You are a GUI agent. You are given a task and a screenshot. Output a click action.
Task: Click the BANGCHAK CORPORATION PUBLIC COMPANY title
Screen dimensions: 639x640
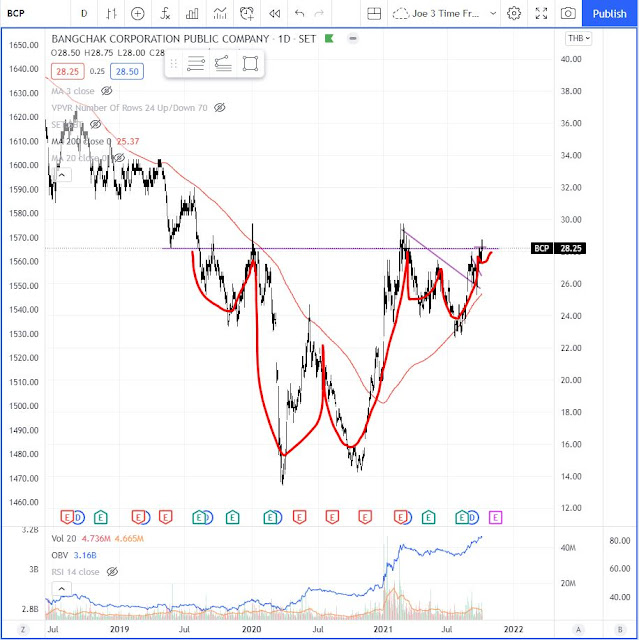(x=160, y=39)
